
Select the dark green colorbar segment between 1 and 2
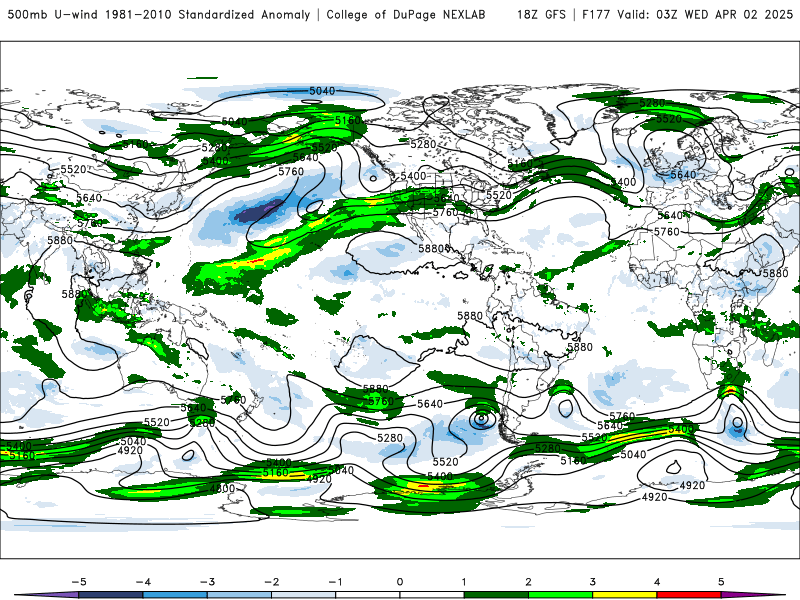pos(496,595)
